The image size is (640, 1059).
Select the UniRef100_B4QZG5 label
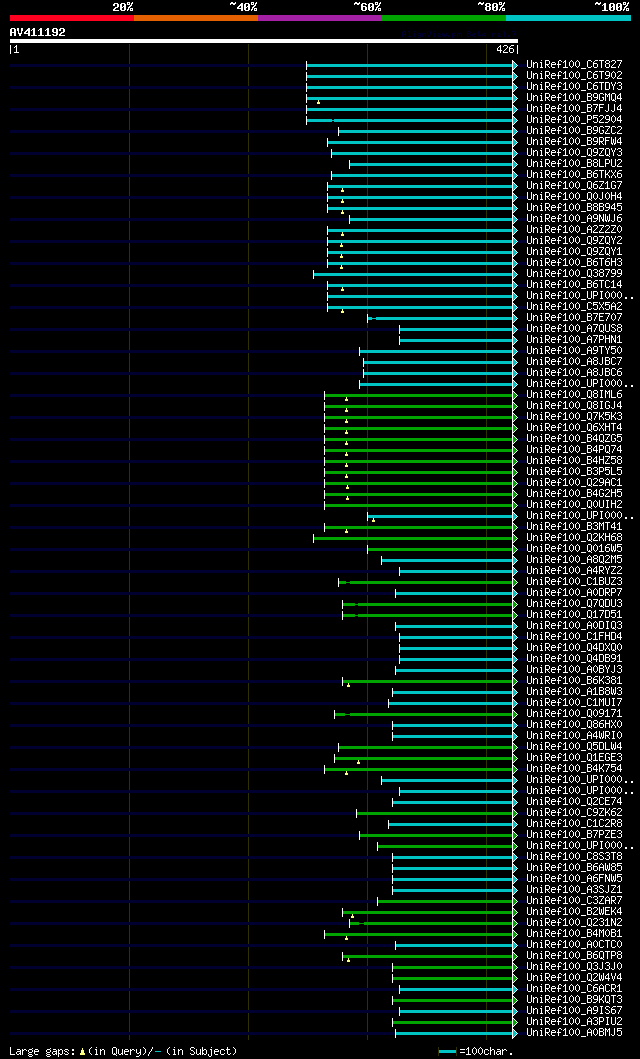pyautogui.click(x=575, y=439)
